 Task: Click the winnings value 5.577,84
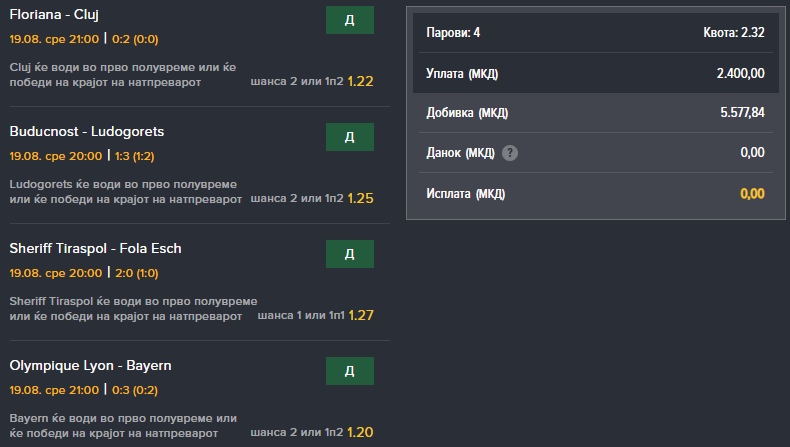coord(742,113)
